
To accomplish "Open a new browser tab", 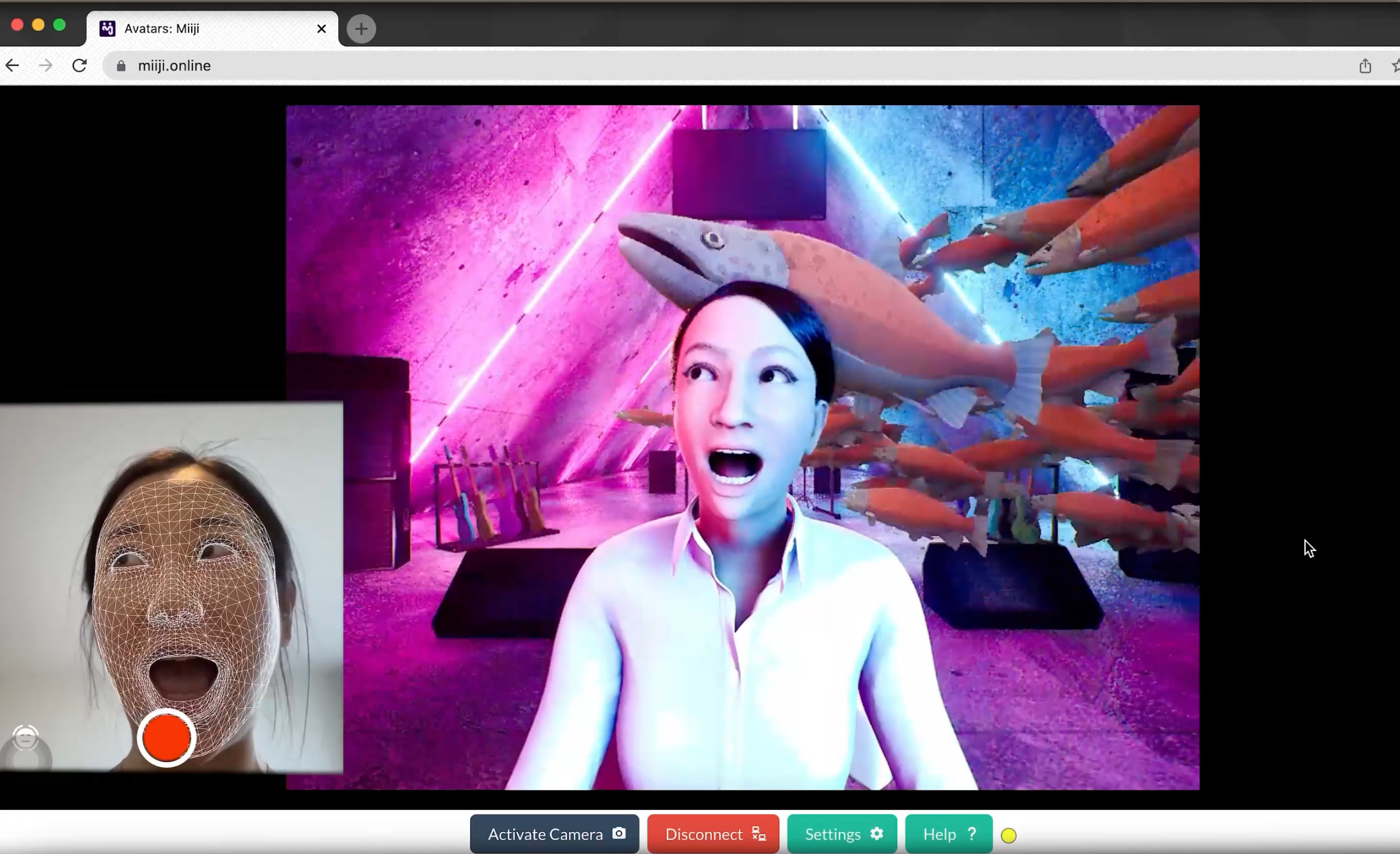I will (361, 29).
